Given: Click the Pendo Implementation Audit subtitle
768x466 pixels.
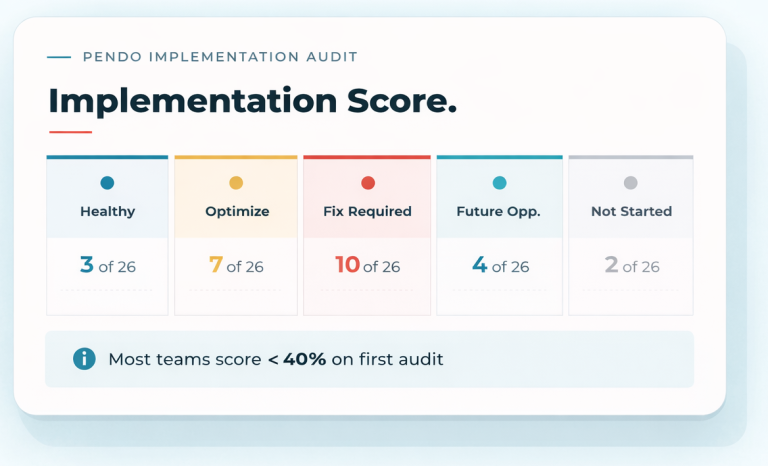Looking at the screenshot, I should coord(220,57).
